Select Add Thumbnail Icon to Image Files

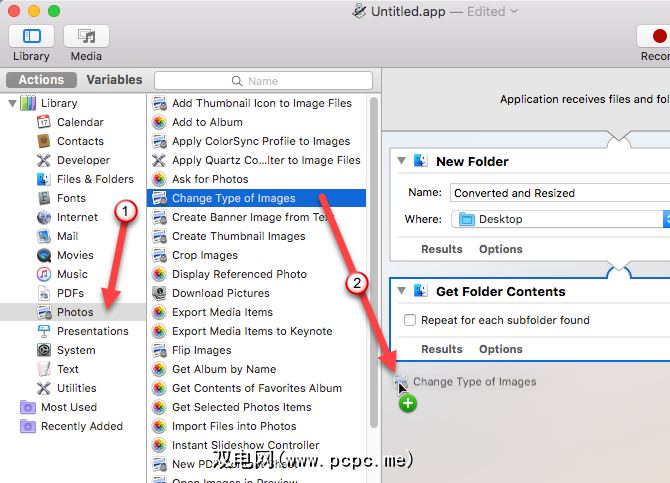256,103
